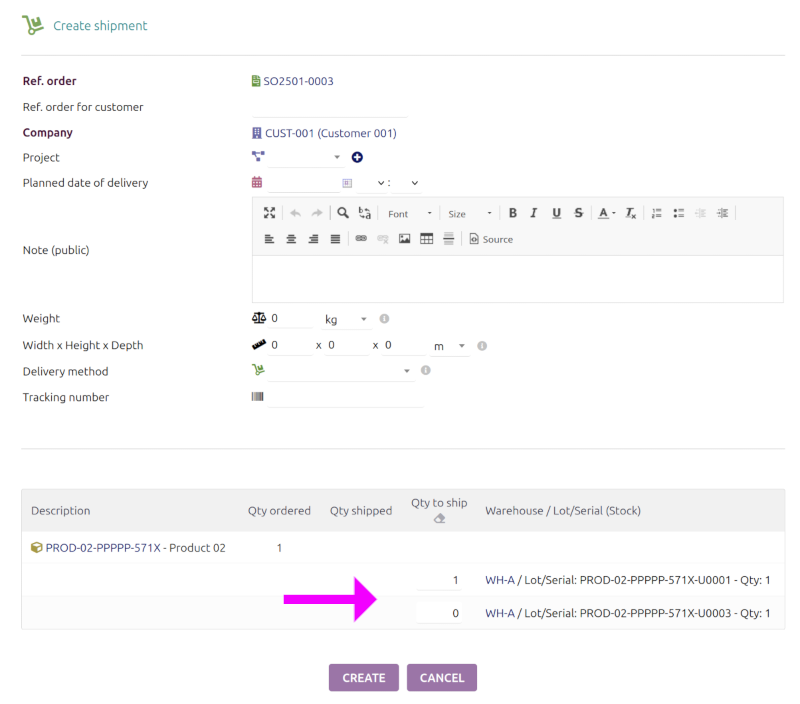Screen dimensions: 800x704
Task: Click the plus icon to add project
Action: point(357,157)
